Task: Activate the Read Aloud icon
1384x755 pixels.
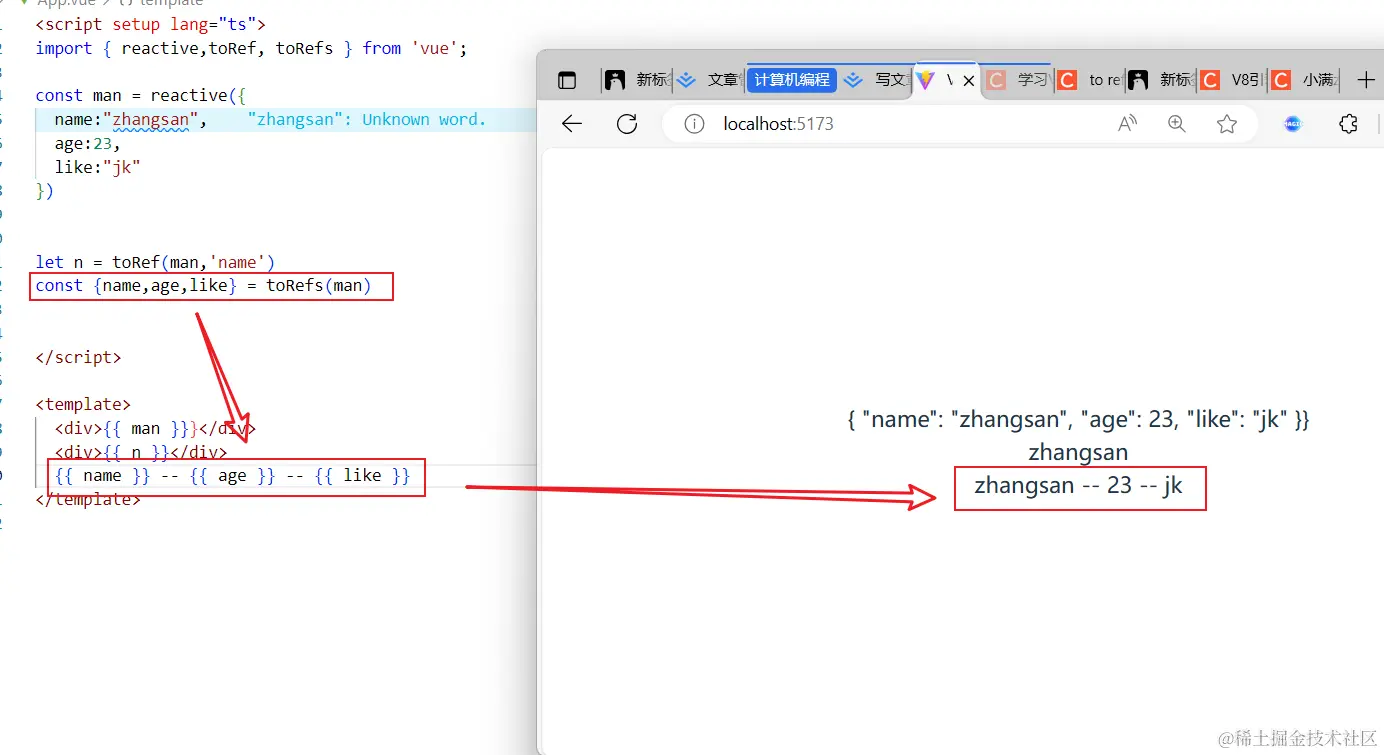Action: 1127,124
